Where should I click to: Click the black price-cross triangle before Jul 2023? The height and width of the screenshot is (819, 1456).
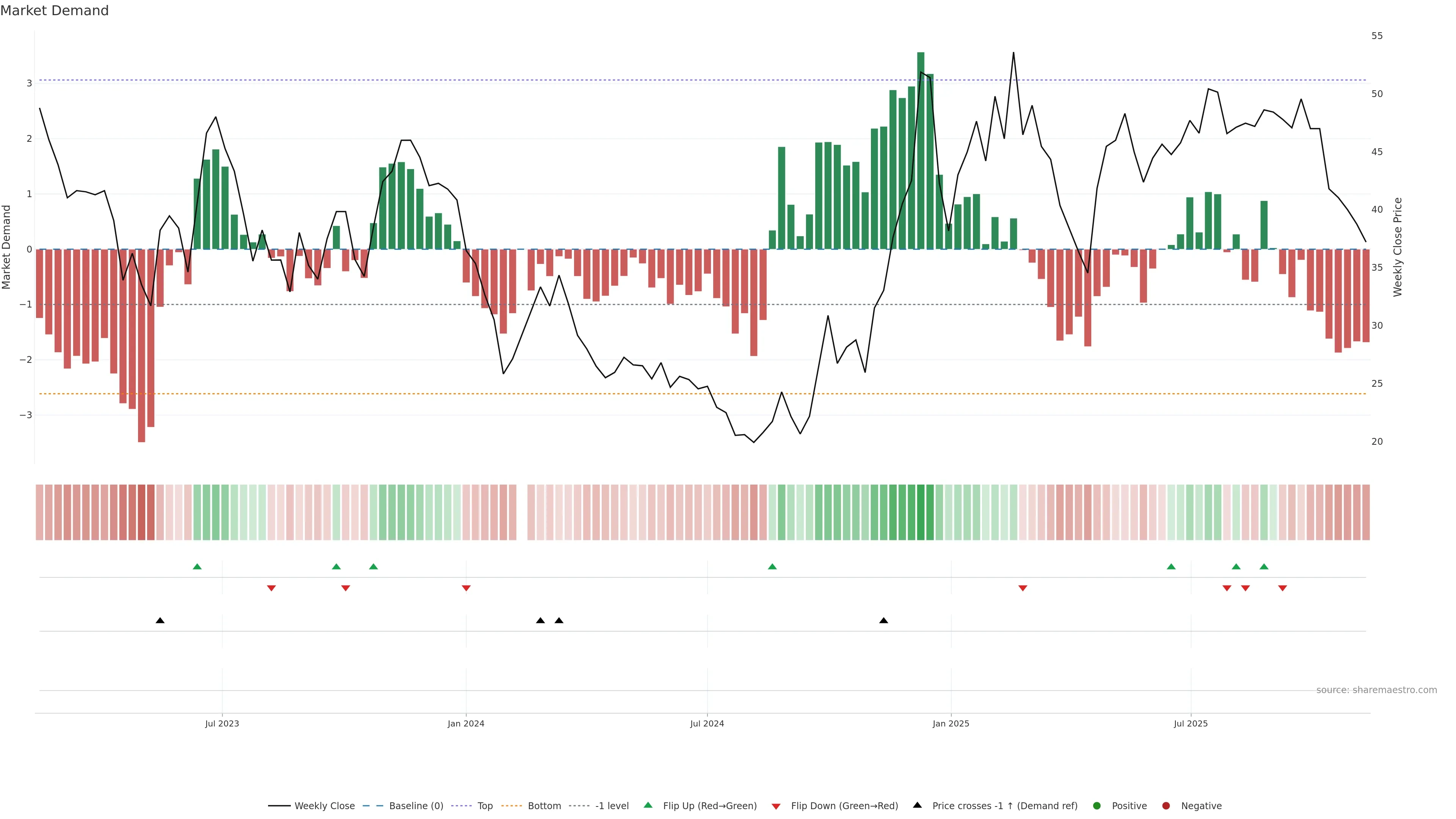[x=160, y=621]
